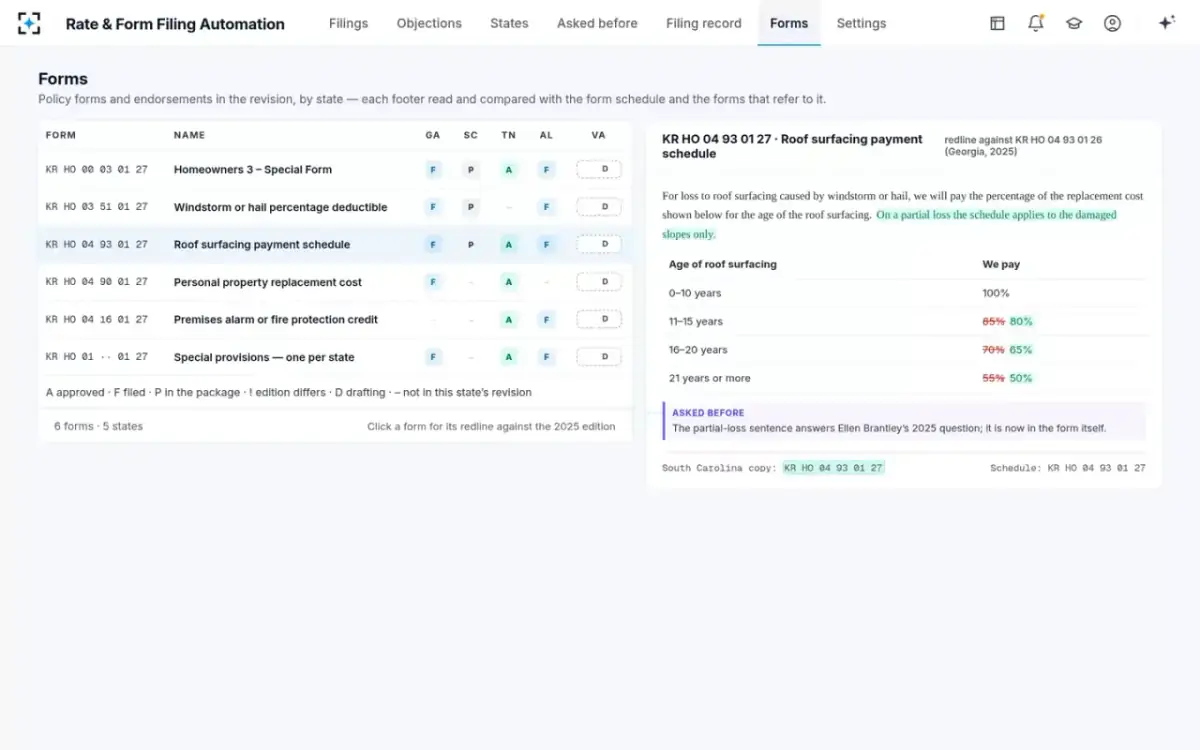Screen dimensions: 1200x750
Task: Click the VA drafting badge for Special provisions
Action: pyautogui.click(x=599, y=357)
